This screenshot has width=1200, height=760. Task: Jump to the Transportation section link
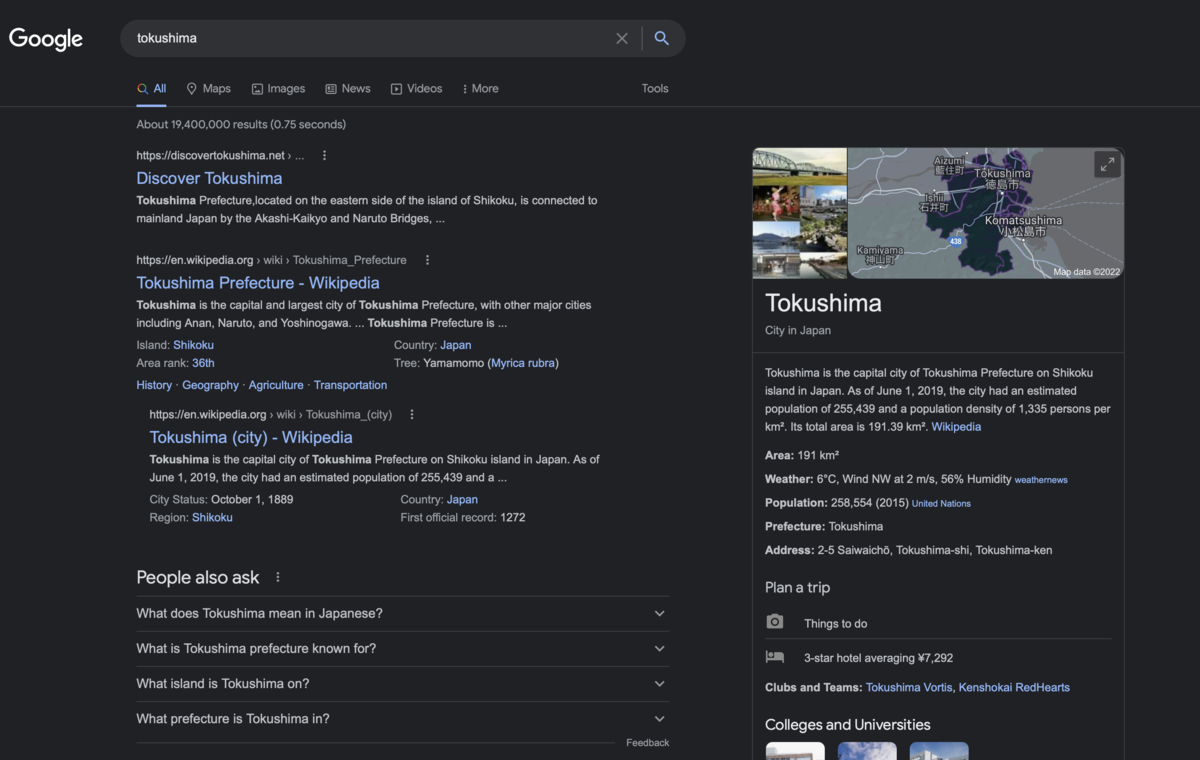(x=350, y=385)
